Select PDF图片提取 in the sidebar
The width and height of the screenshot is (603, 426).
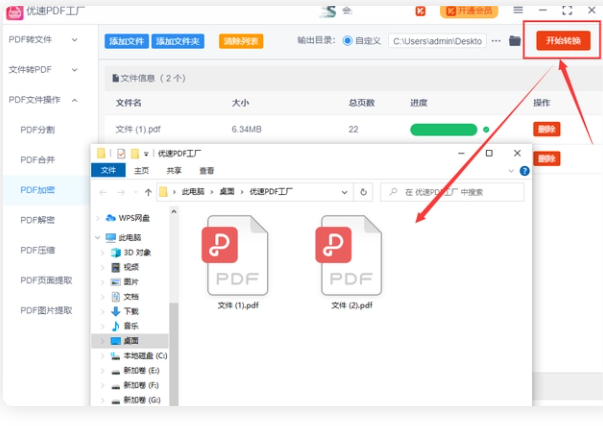tap(46, 311)
